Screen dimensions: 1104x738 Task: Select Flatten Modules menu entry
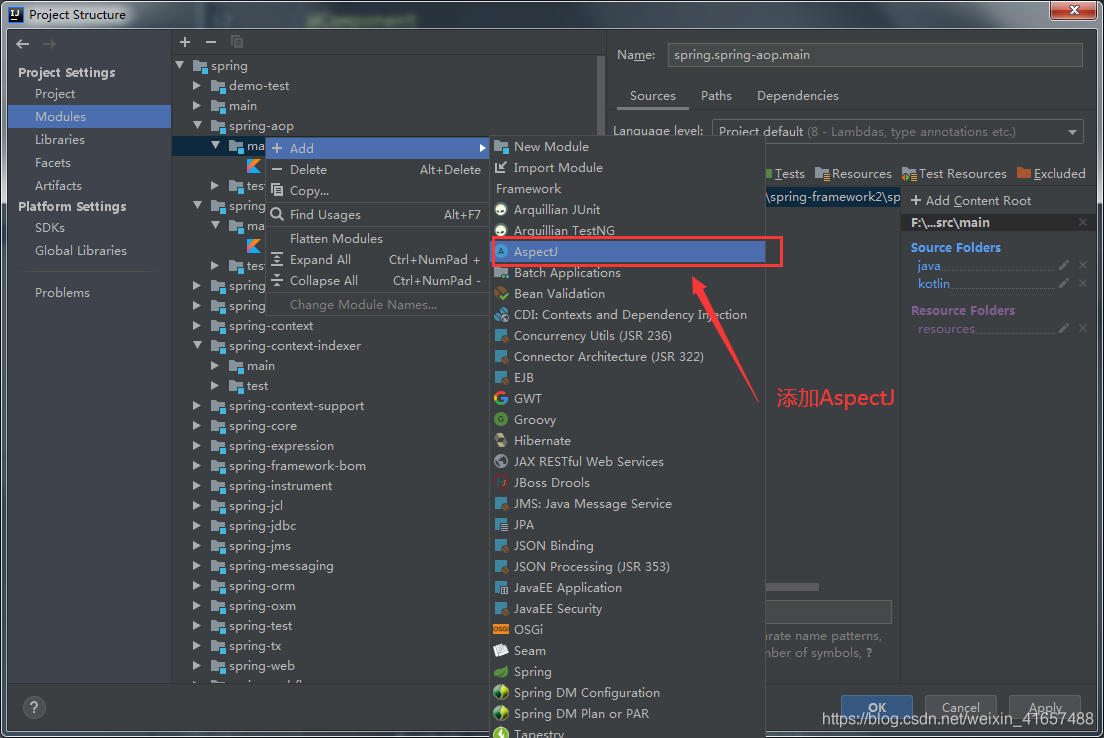pos(378,239)
